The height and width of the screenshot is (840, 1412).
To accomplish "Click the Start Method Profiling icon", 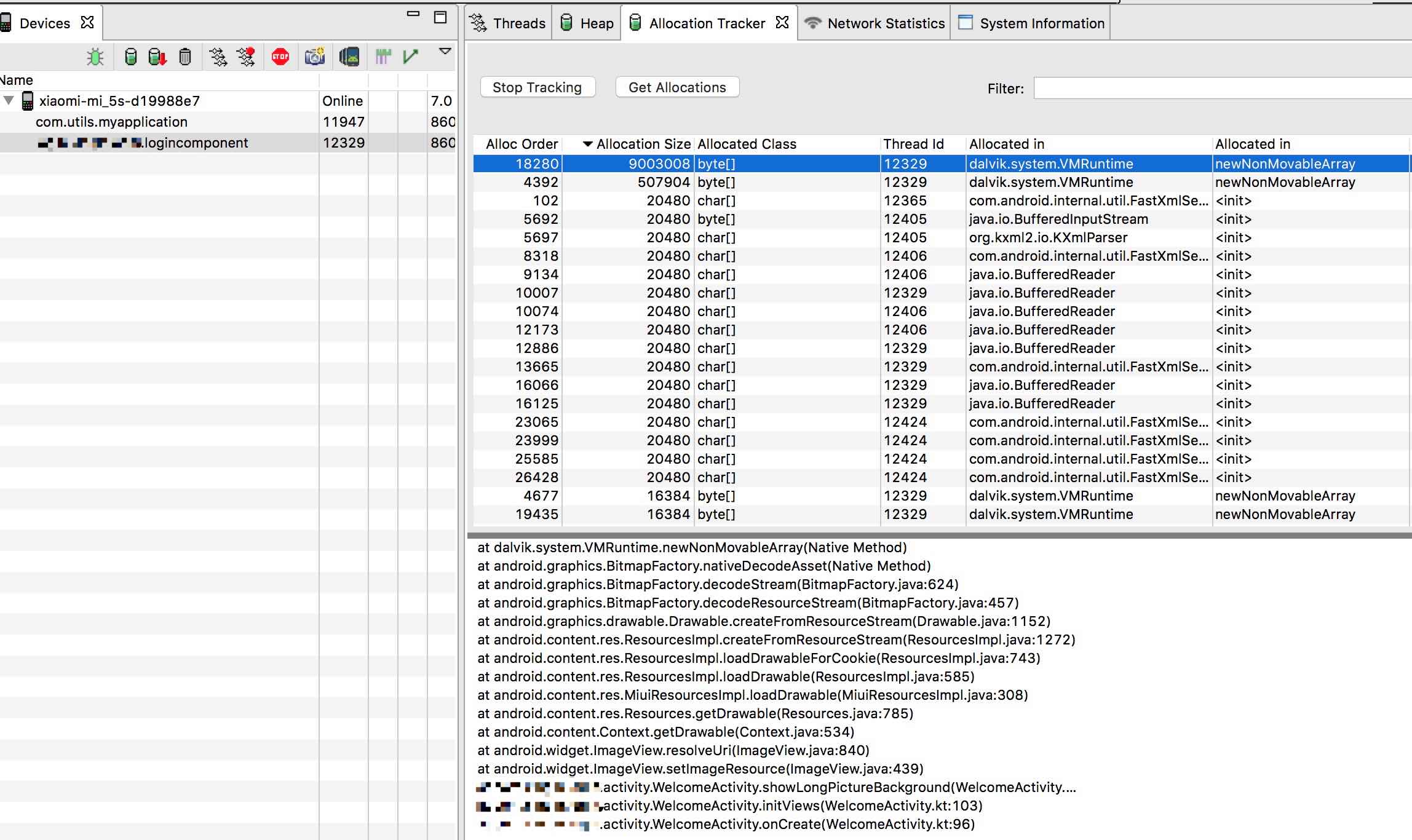I will 246,57.
